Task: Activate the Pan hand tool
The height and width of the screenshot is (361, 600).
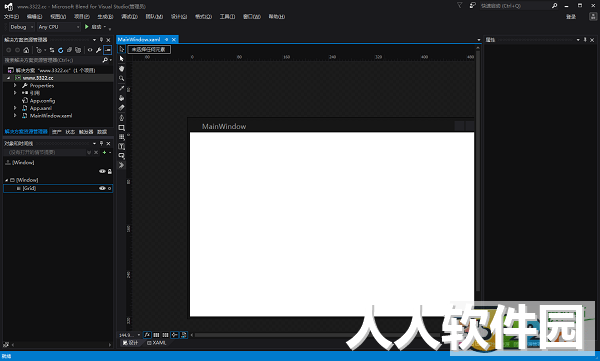Action: pyautogui.click(x=122, y=69)
